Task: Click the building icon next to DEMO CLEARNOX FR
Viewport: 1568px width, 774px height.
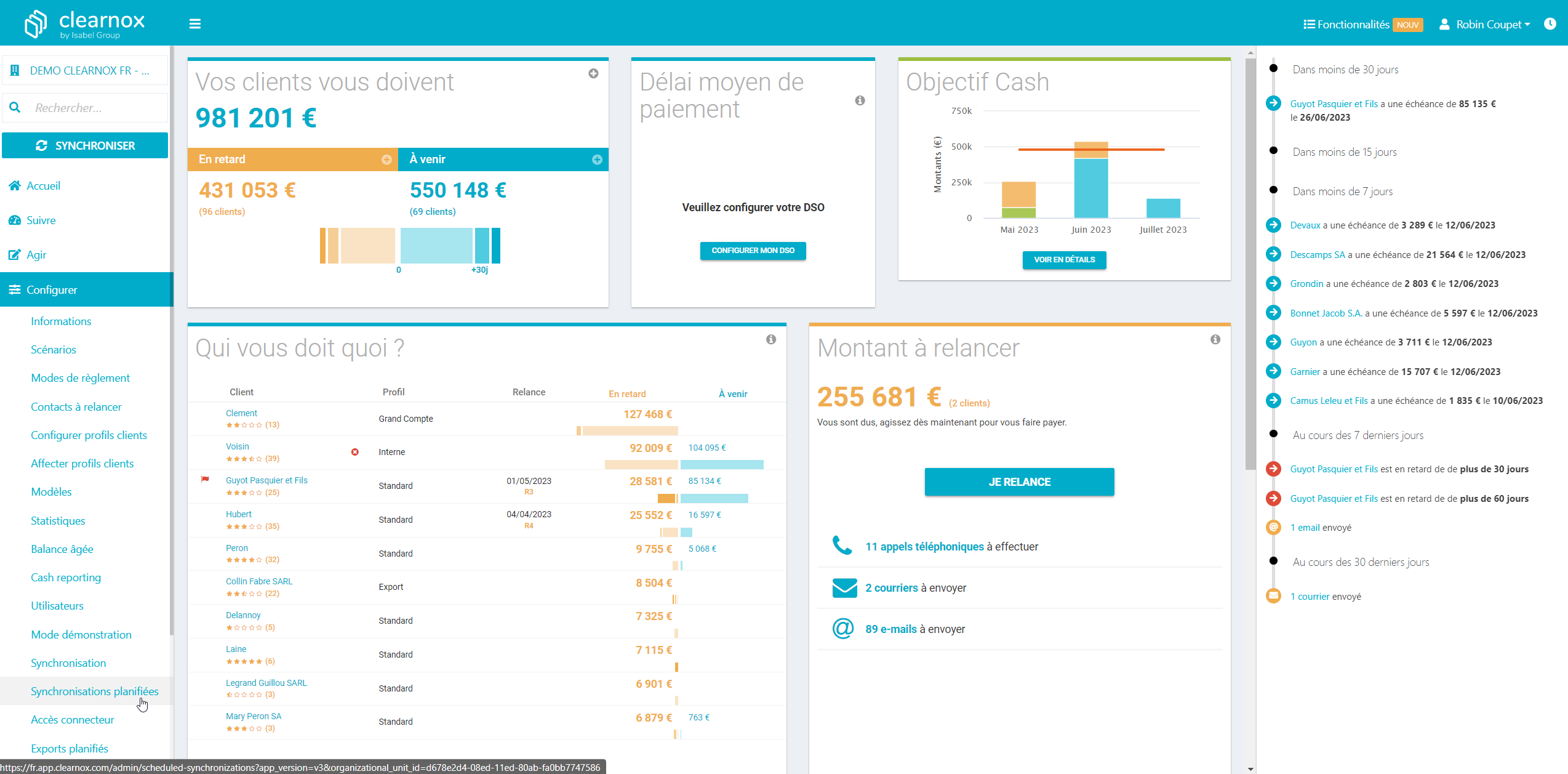Action: [15, 70]
